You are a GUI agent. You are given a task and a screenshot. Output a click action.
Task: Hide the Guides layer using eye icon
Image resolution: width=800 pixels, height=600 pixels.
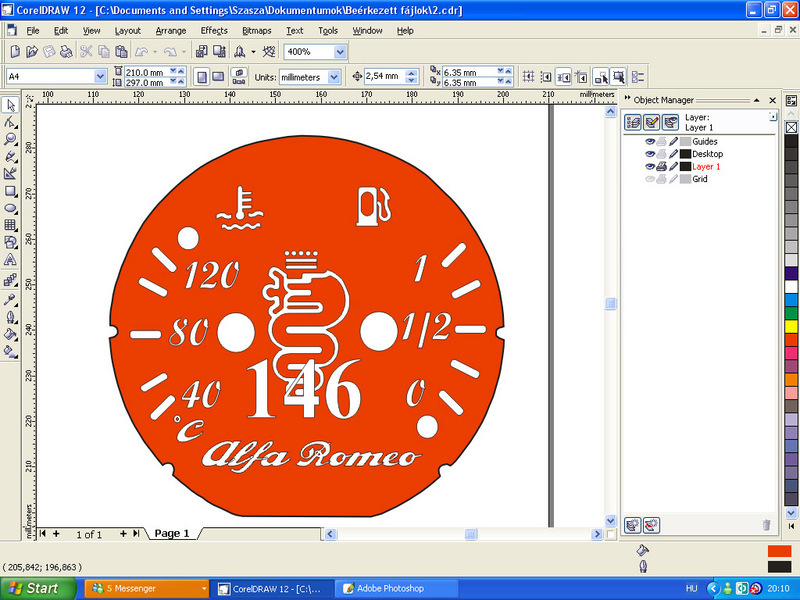point(649,141)
